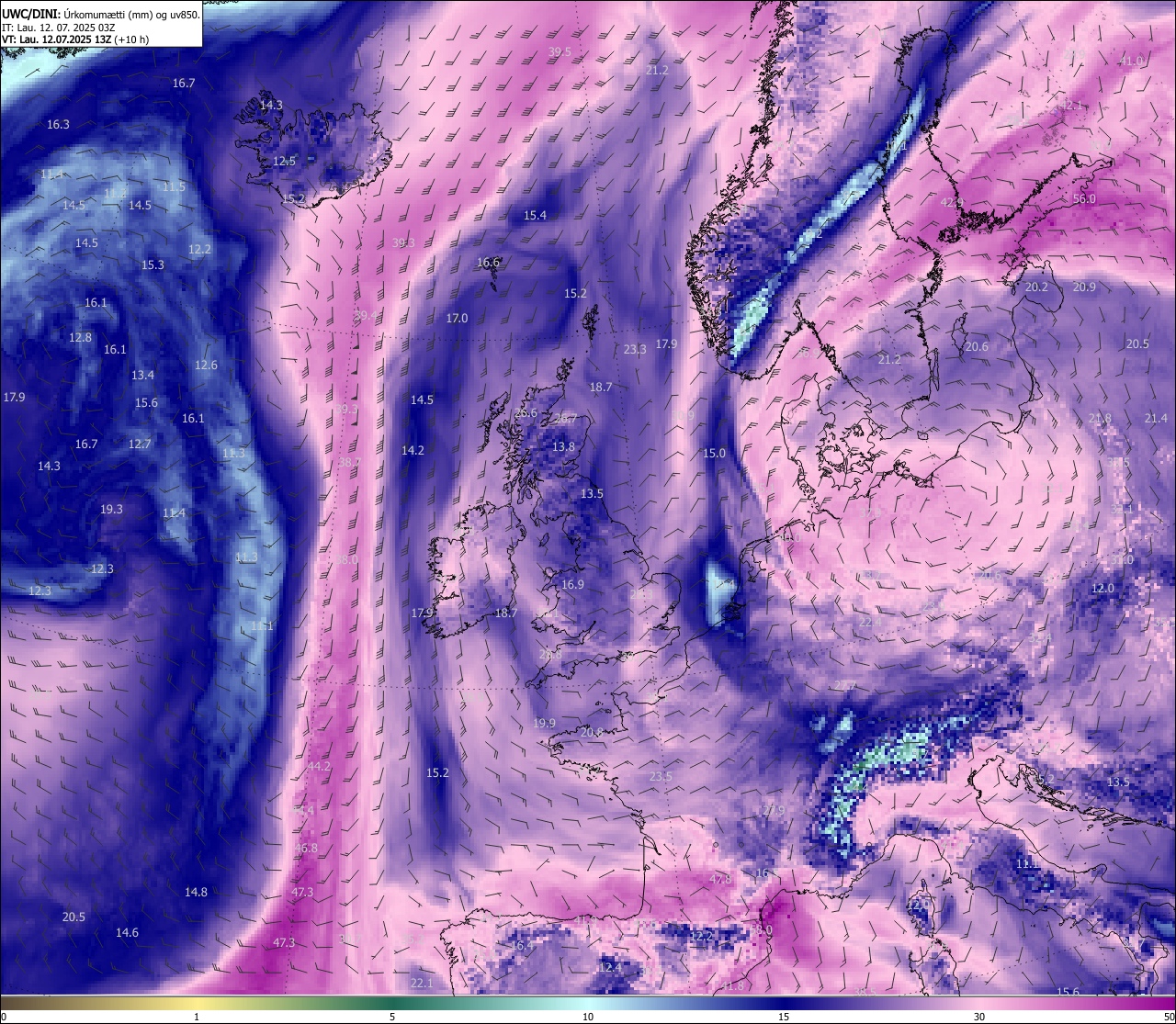The height and width of the screenshot is (1024, 1176).
Task: Click the map value 19.3
Action: click(x=111, y=509)
